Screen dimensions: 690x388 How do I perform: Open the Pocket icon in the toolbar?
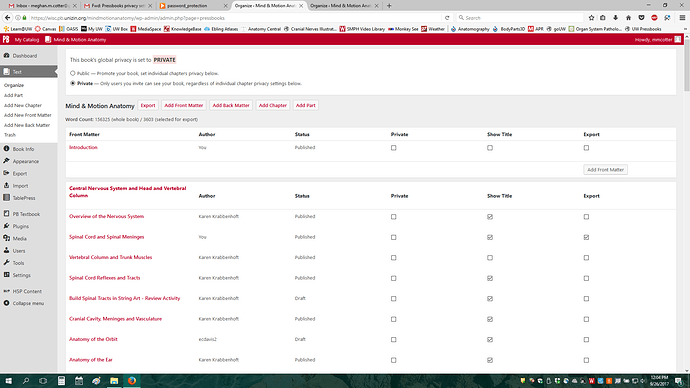(x=642, y=18)
